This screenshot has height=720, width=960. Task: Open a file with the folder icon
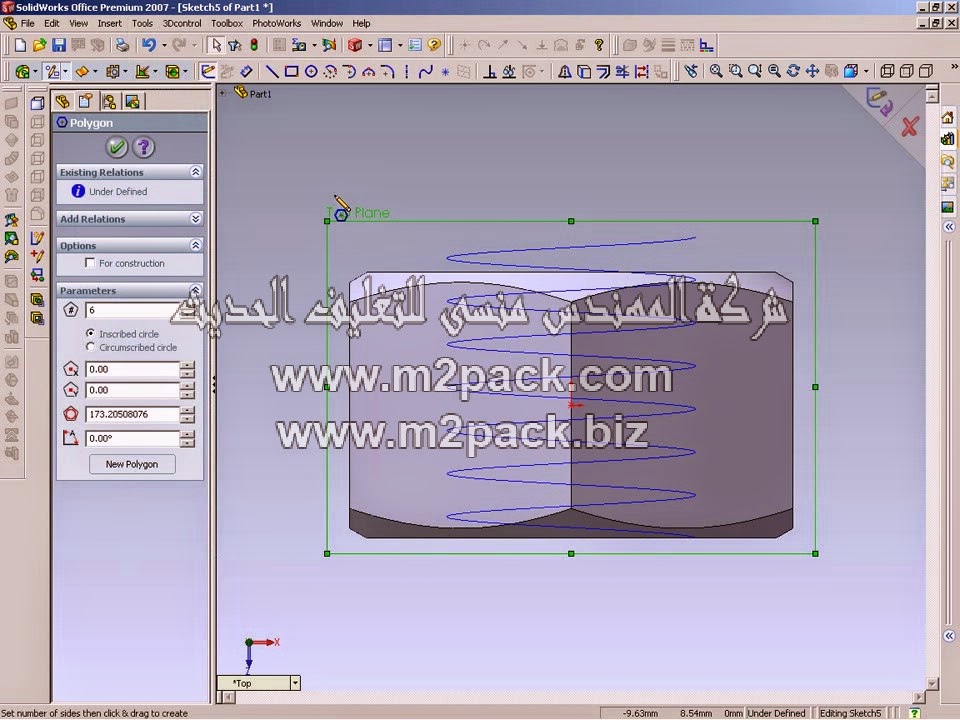coord(39,45)
